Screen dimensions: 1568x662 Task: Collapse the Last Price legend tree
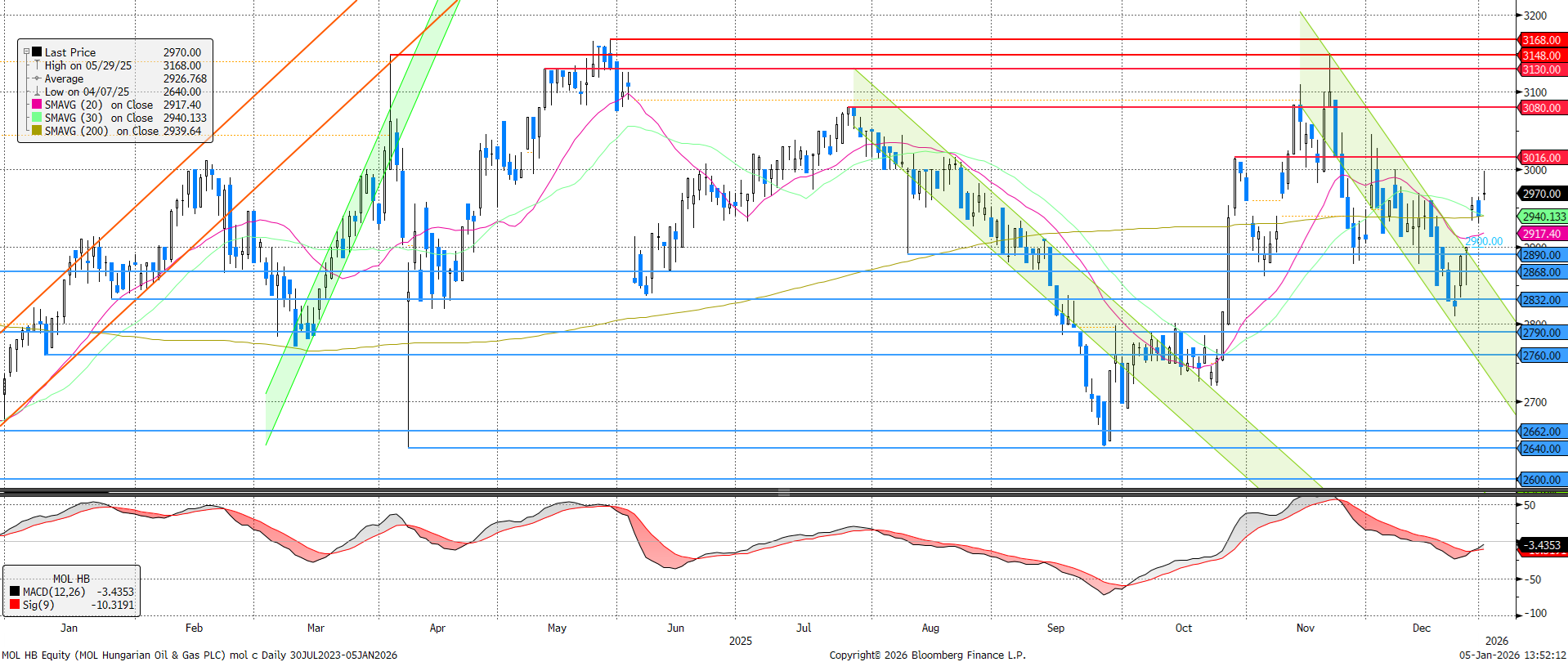pos(26,52)
